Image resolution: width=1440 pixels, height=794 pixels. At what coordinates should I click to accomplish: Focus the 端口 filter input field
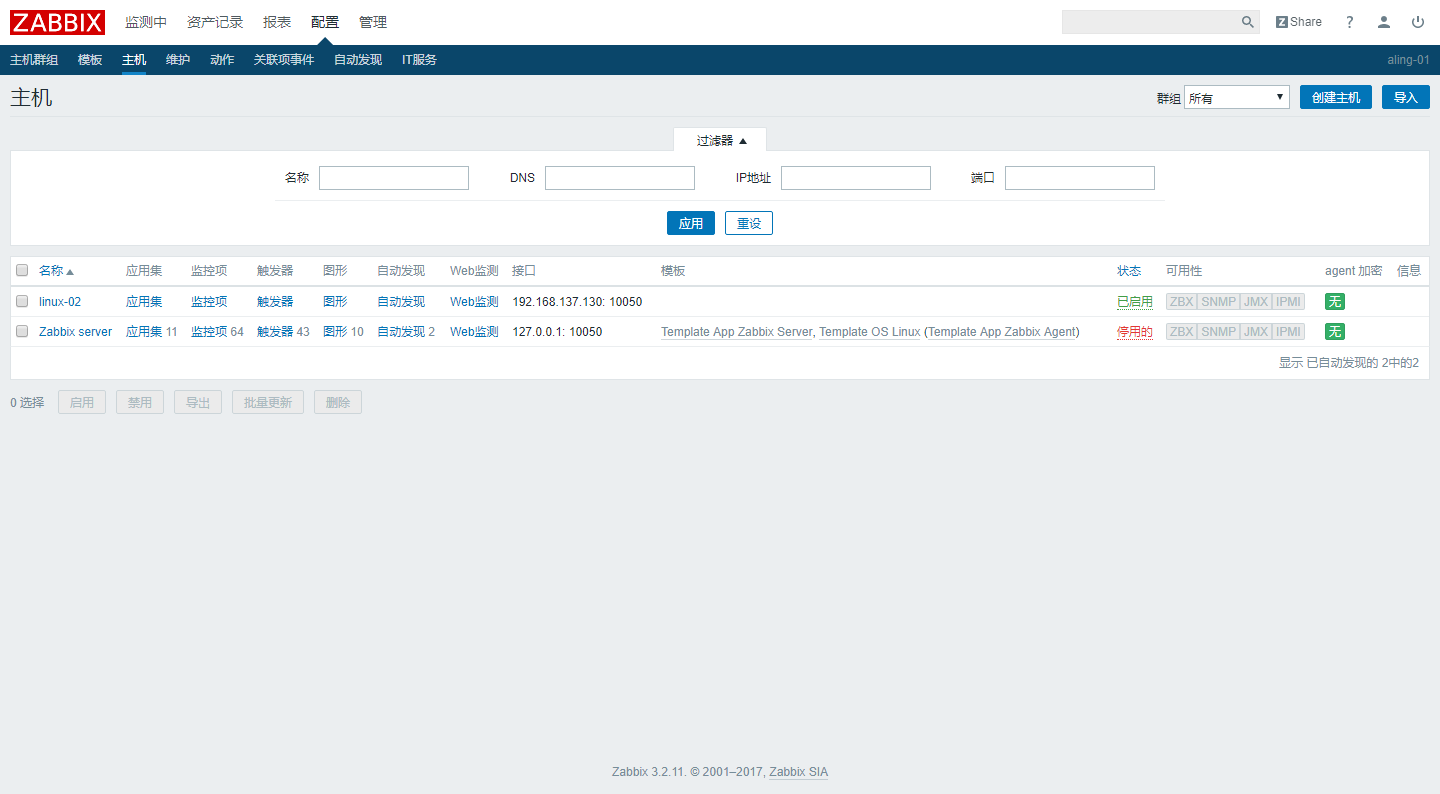pos(1080,178)
